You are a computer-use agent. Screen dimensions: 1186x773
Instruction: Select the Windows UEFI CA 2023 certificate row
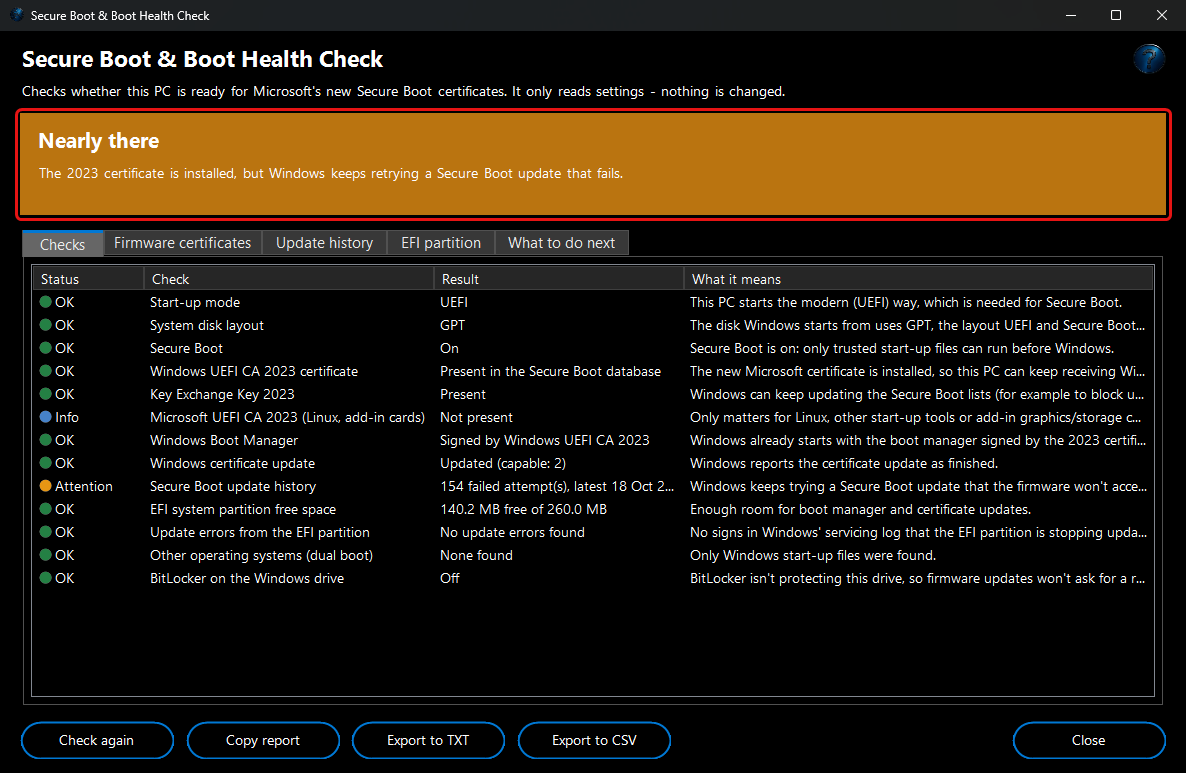coord(593,371)
